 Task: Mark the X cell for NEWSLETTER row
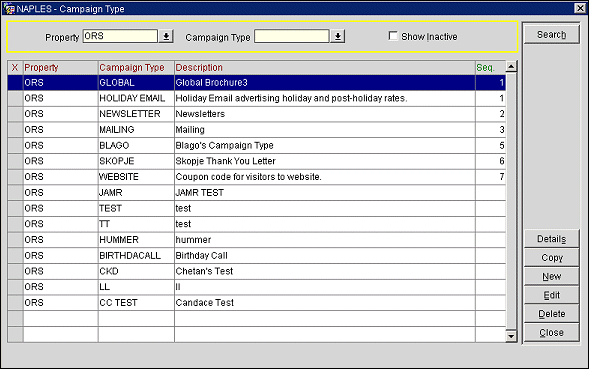(x=15, y=114)
